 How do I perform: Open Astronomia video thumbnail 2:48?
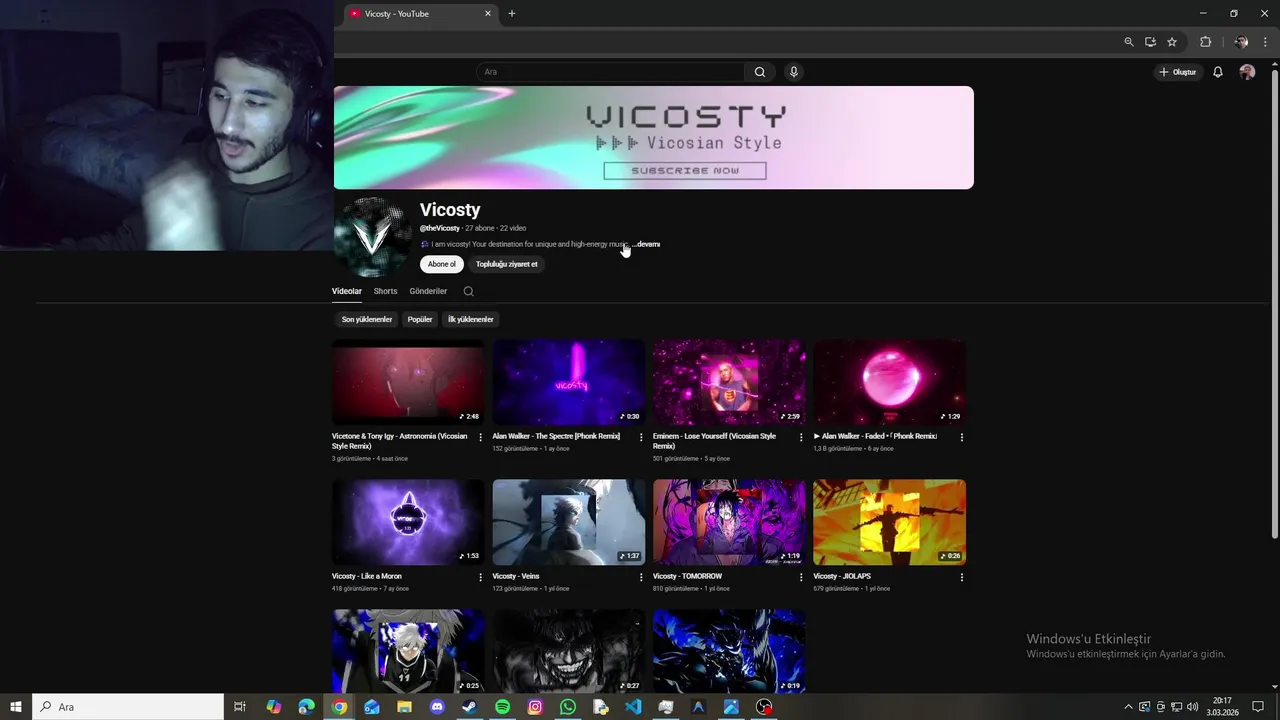[x=408, y=382]
